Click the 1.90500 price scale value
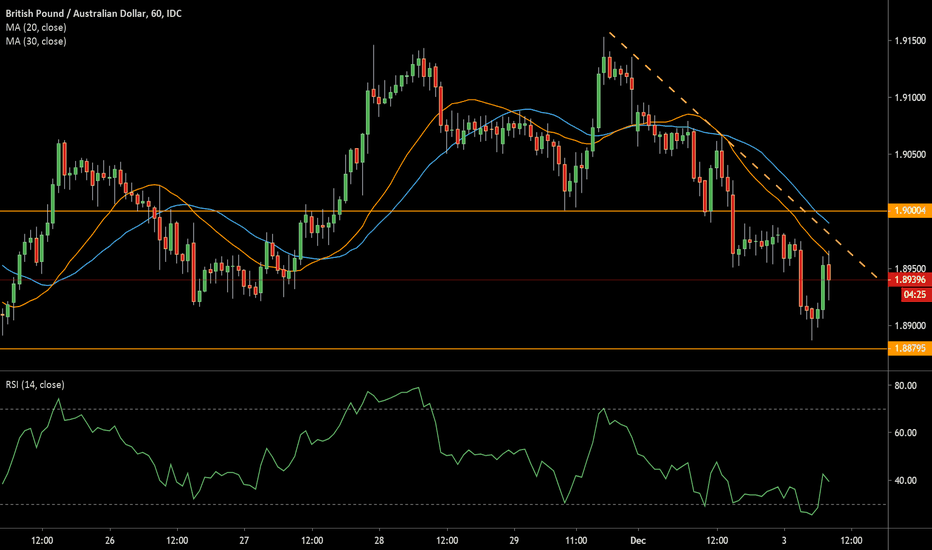932x550 pixels. 910,155
